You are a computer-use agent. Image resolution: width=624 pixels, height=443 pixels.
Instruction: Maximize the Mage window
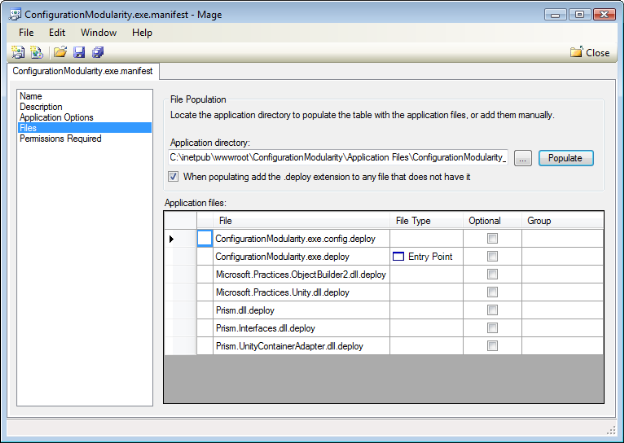[580, 14]
